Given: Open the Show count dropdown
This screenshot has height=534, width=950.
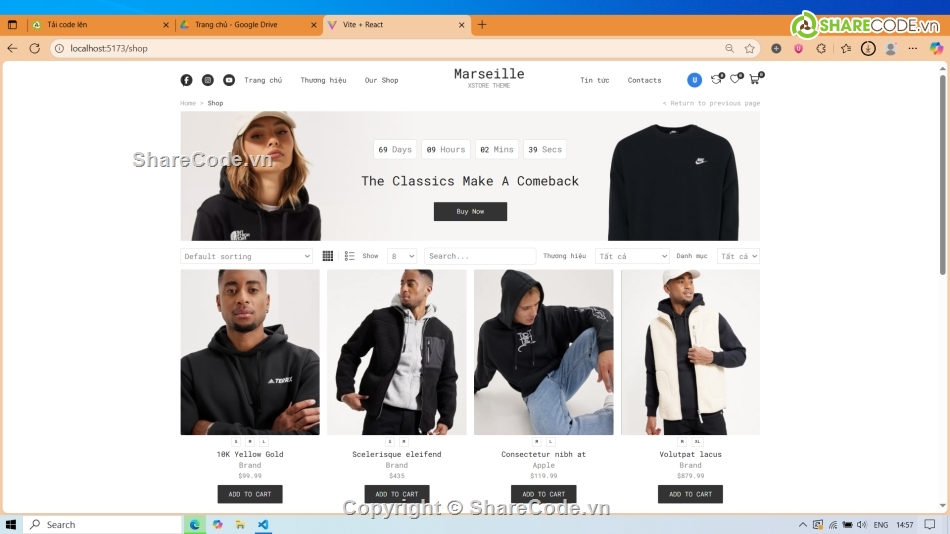Looking at the screenshot, I should tap(402, 256).
